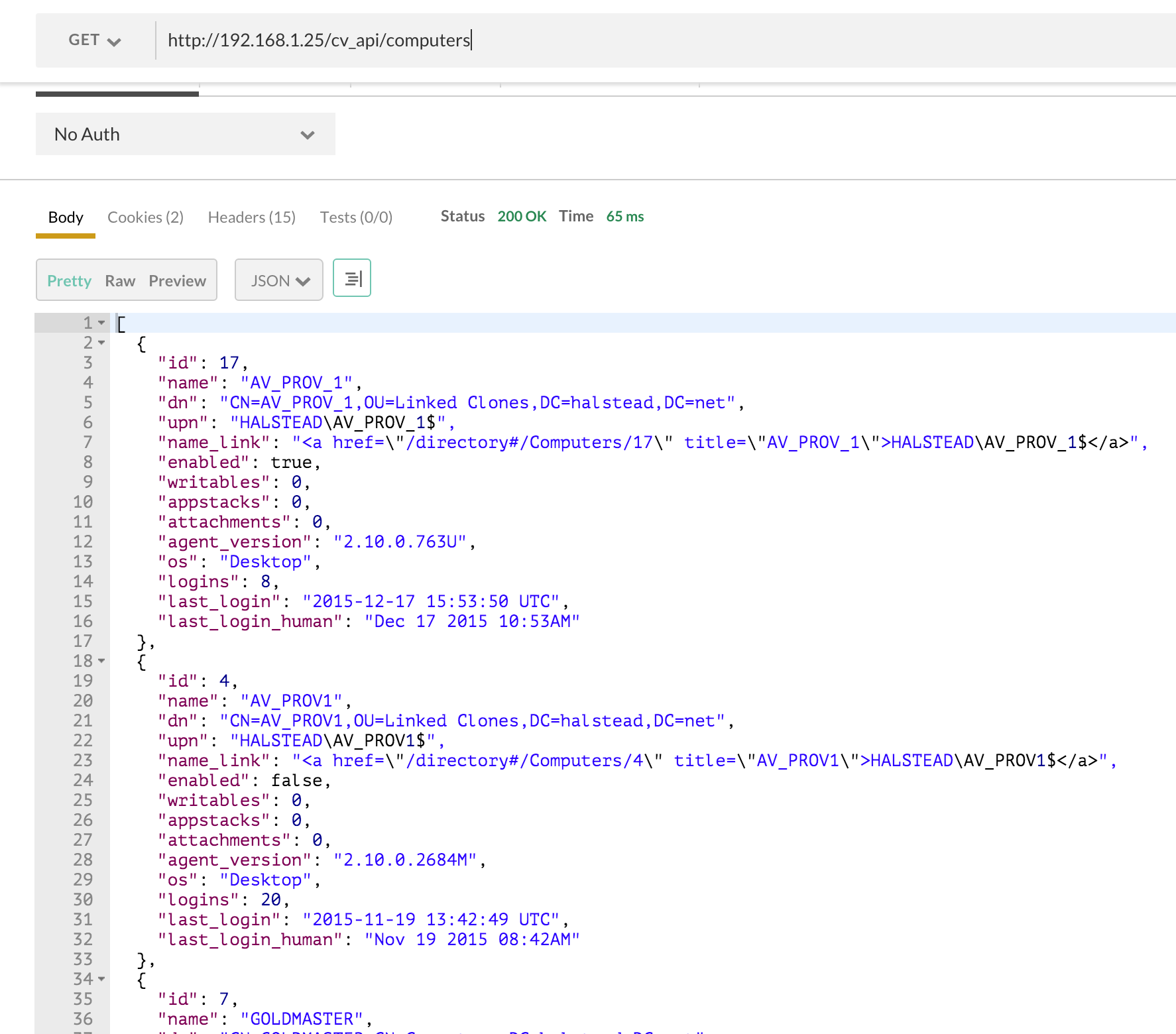Collapse the object starting at line 34
This screenshot has width=1176, height=1034.
pyautogui.click(x=101, y=979)
